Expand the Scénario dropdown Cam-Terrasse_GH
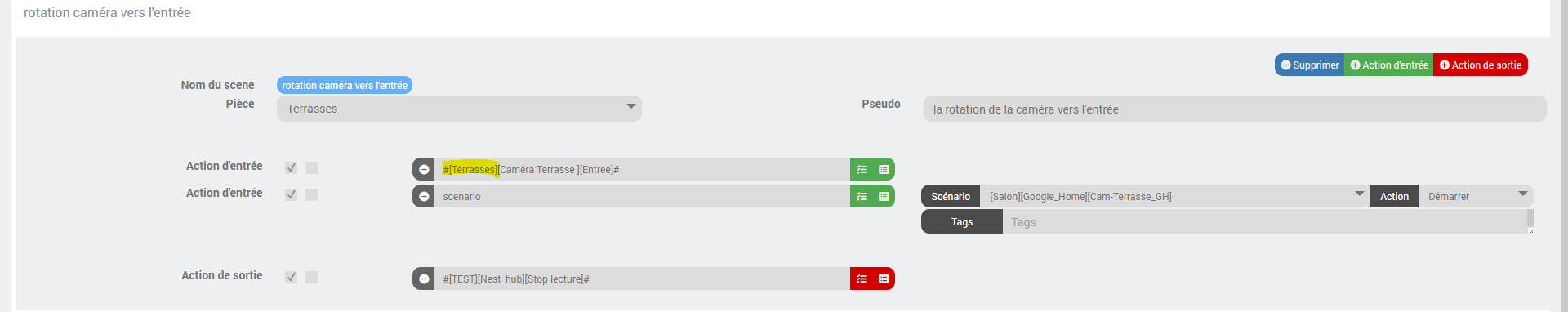The image size is (1568, 312). click(1174, 196)
